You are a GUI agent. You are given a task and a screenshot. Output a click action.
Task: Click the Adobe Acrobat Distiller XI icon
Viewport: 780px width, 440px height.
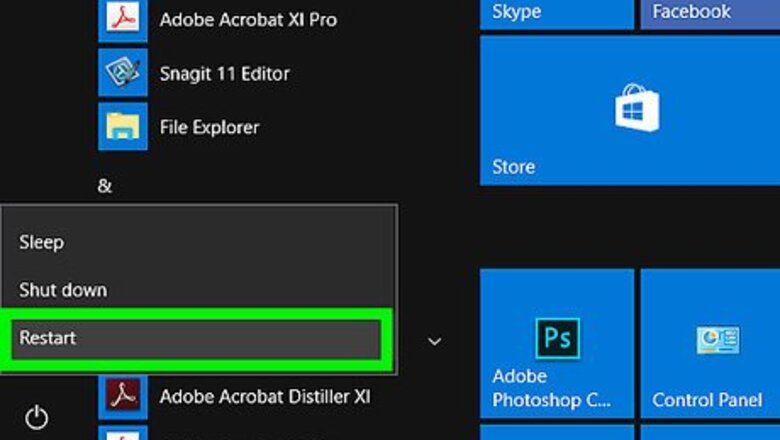pos(123,397)
